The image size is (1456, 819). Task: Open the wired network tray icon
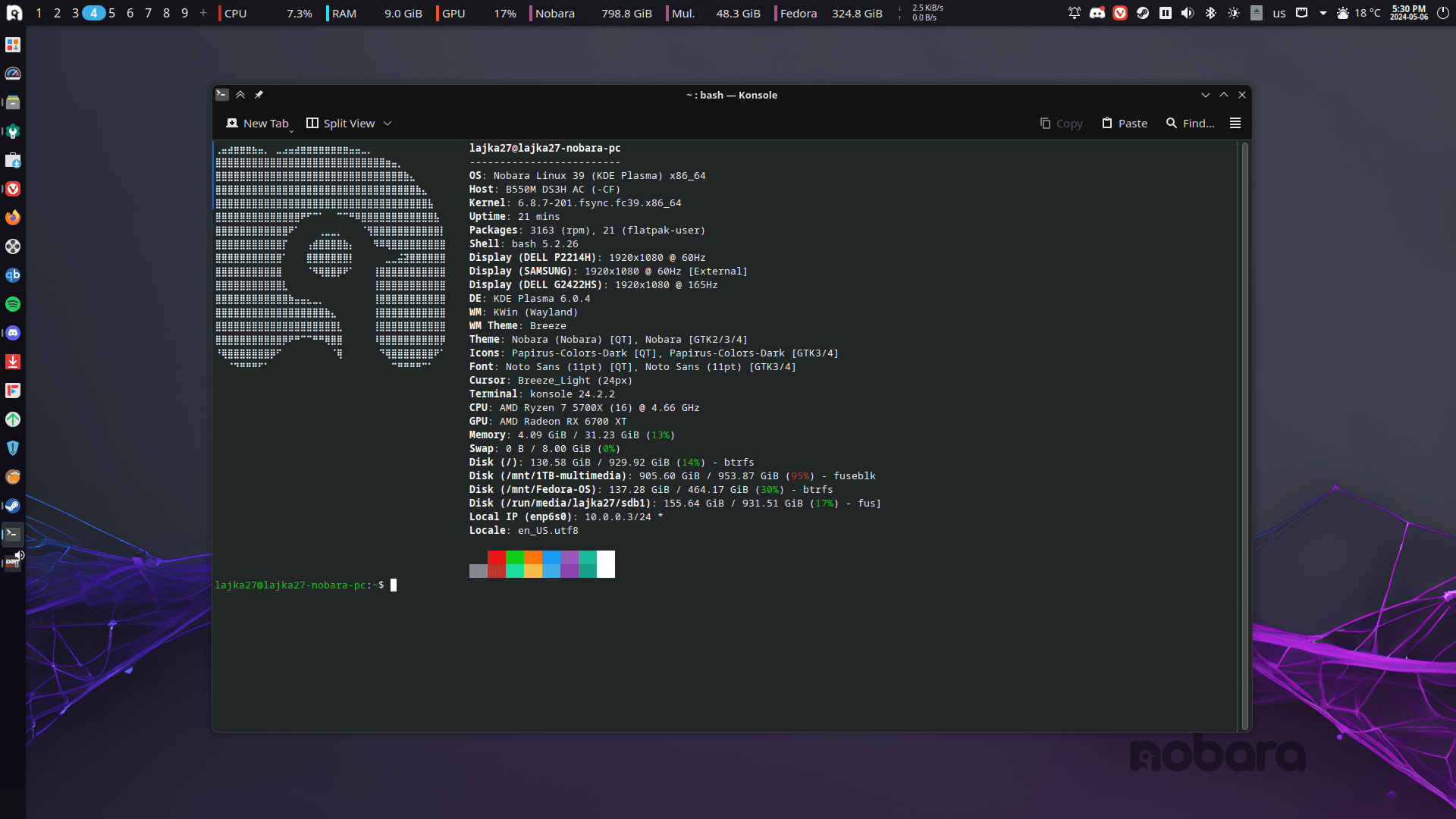click(1302, 13)
